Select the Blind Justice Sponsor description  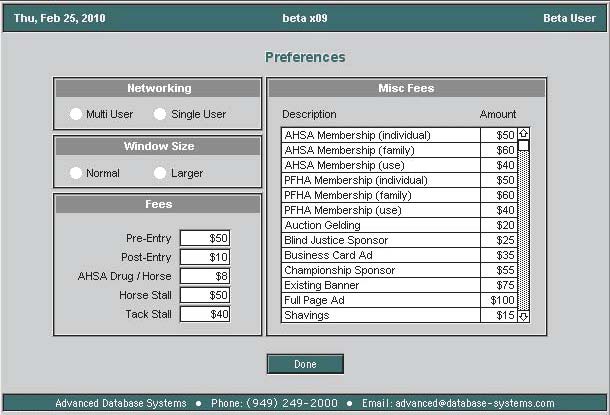point(381,240)
